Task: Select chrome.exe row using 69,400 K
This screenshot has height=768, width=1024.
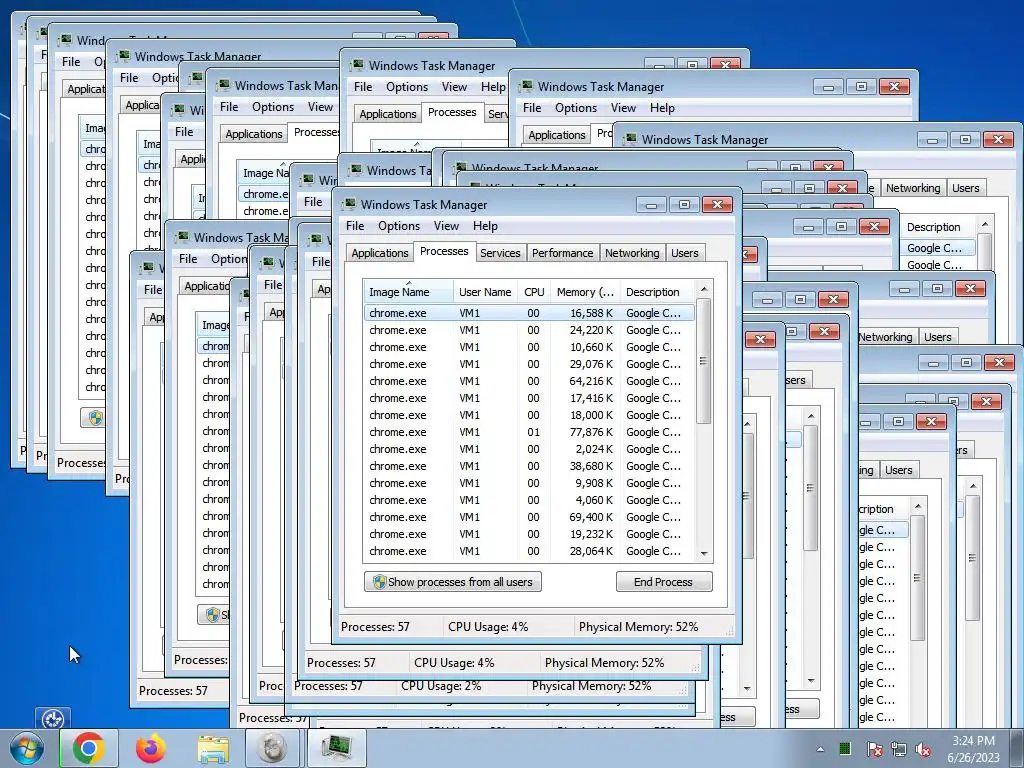Action: pos(529,517)
